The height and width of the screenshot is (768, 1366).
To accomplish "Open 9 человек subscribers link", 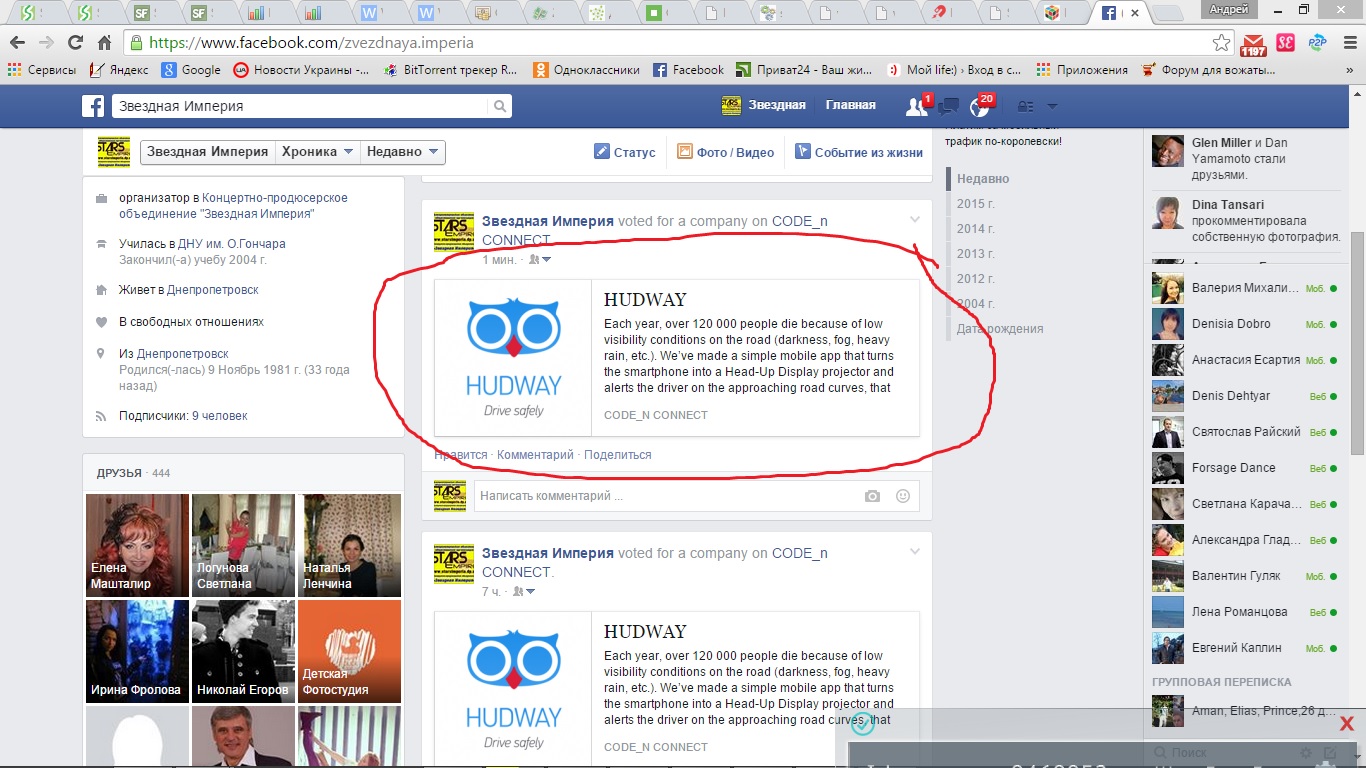I will pyautogui.click(x=219, y=416).
